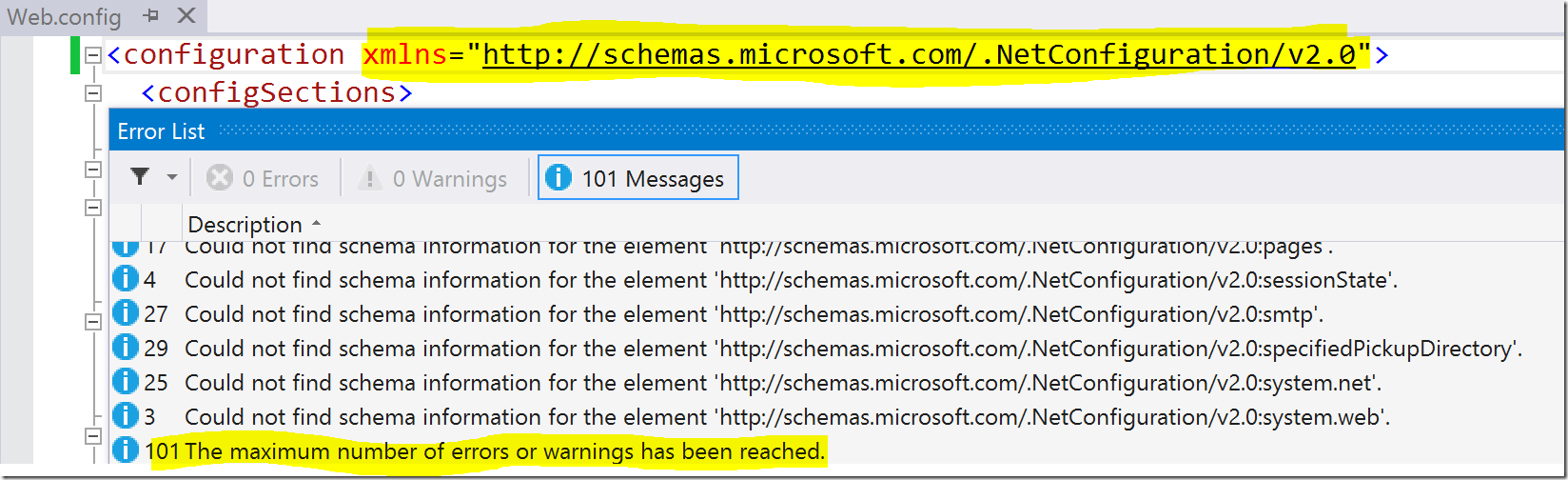Click info icon on maximum errors reached message
This screenshot has height=480, width=1568.
click(126, 450)
